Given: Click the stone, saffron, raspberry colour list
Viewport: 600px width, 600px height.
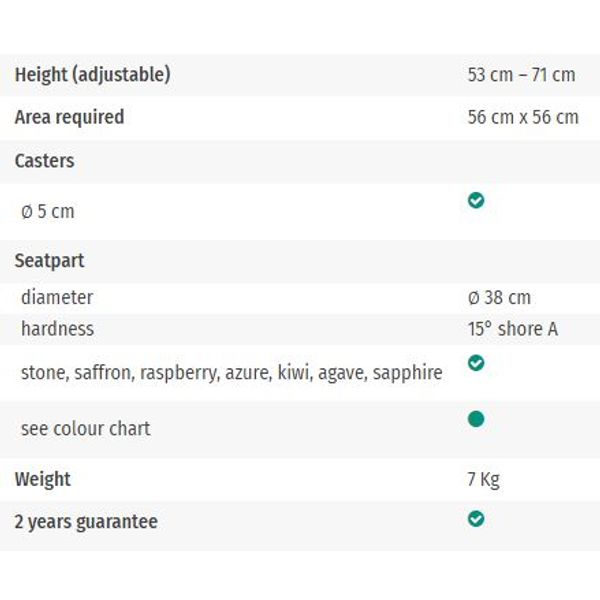Looking at the screenshot, I should coord(232,373).
